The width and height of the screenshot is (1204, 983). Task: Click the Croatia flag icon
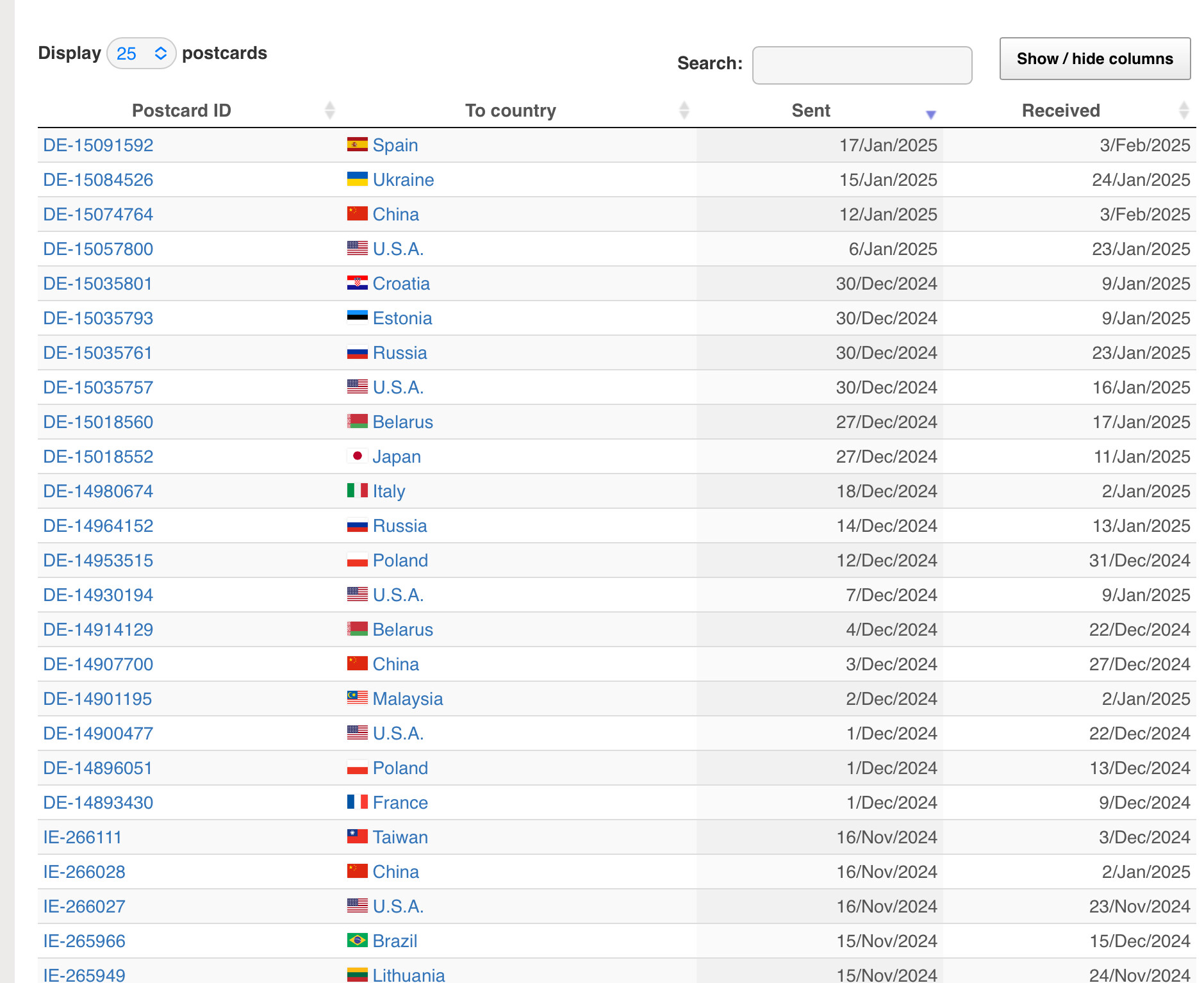pos(358,283)
